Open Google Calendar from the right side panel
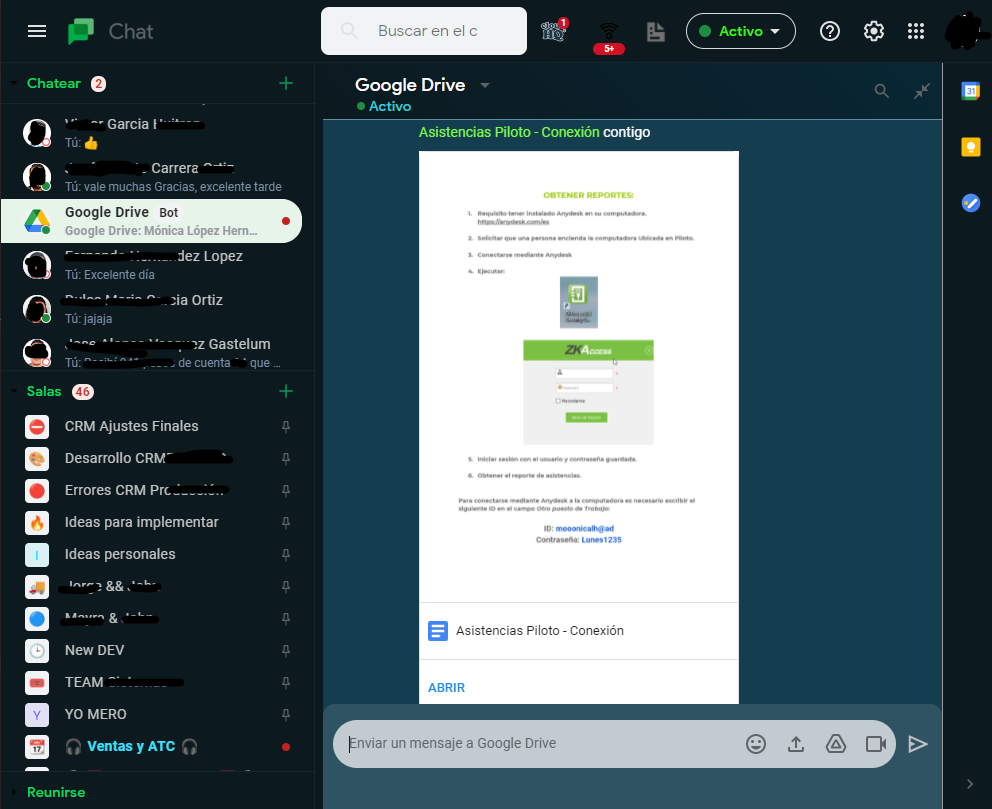 (x=971, y=91)
